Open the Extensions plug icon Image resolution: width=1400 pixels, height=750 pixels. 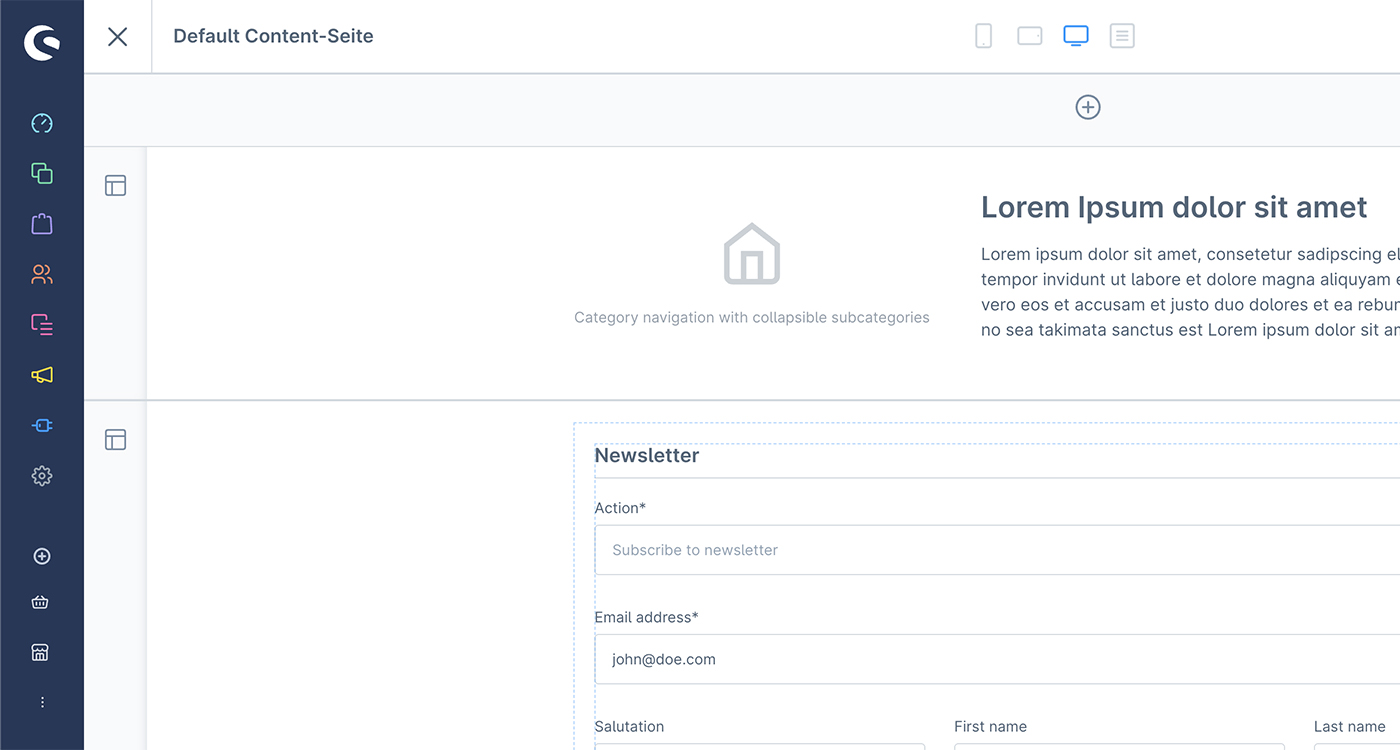point(42,425)
